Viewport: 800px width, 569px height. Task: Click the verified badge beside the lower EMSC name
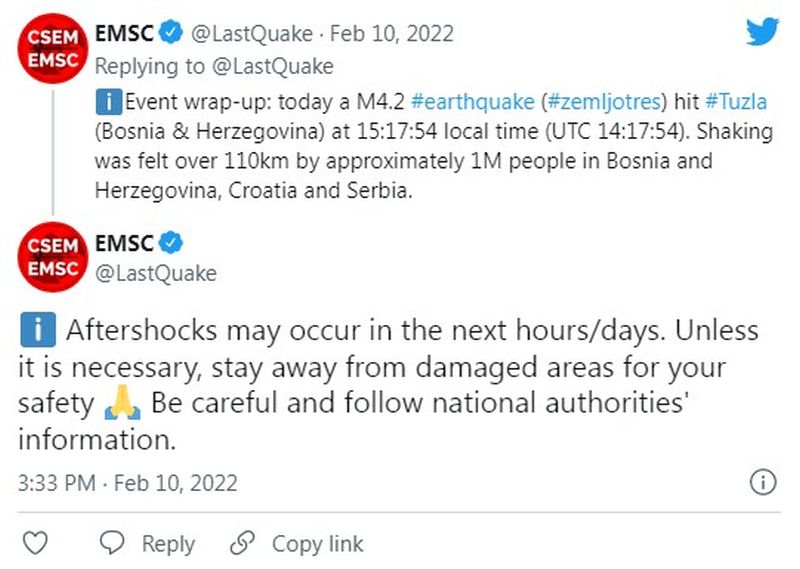[172, 243]
